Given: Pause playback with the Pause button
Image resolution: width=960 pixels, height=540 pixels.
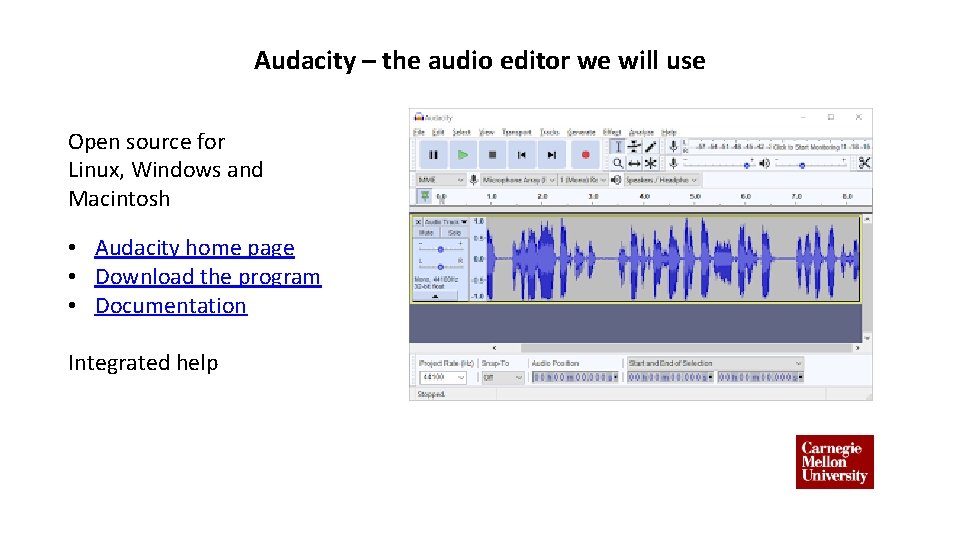Looking at the screenshot, I should (x=433, y=155).
